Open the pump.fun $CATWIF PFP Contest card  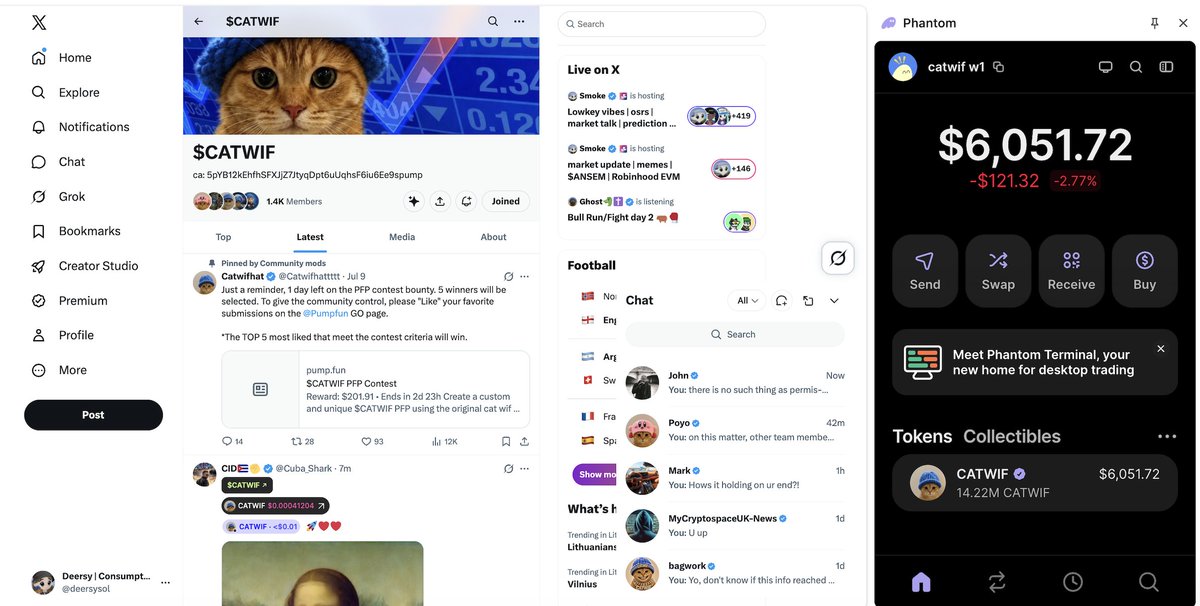(376, 389)
